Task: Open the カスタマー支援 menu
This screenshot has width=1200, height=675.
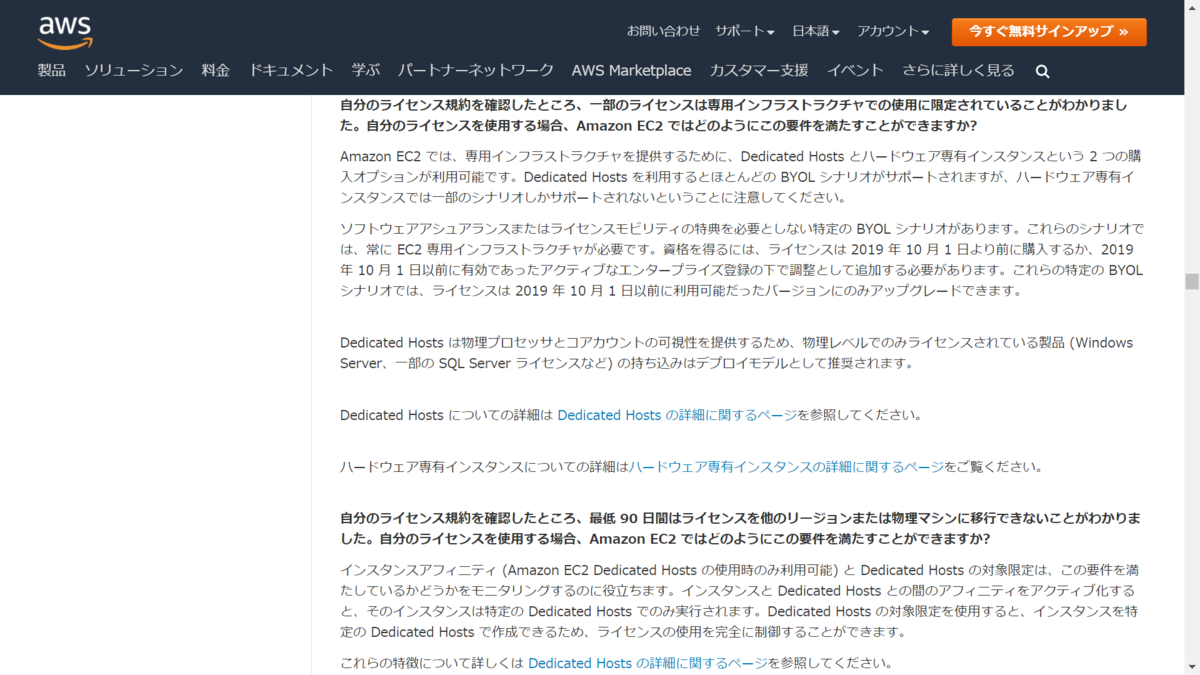Action: [759, 70]
